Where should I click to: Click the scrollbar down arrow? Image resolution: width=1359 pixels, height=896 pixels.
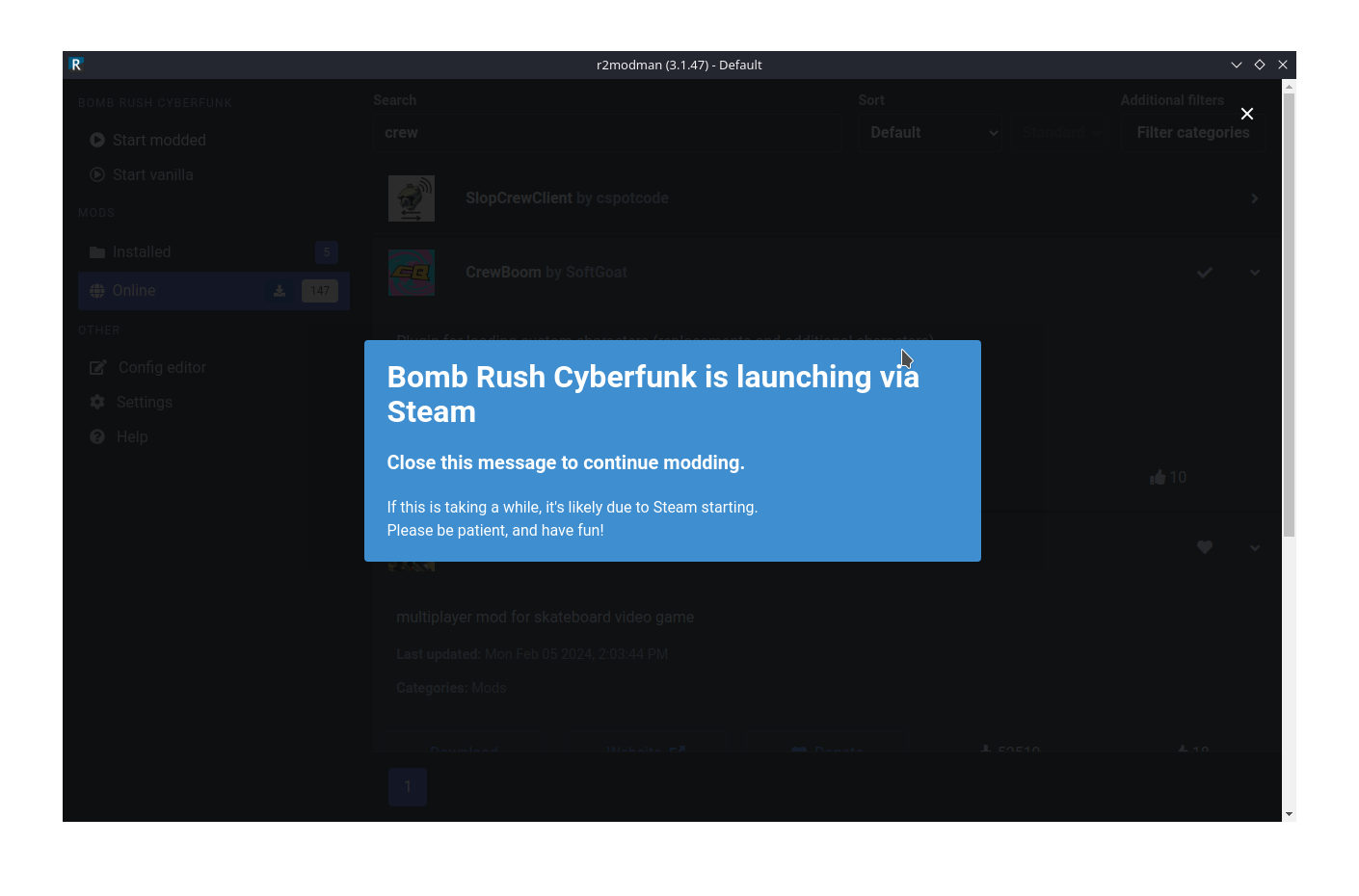tap(1289, 814)
